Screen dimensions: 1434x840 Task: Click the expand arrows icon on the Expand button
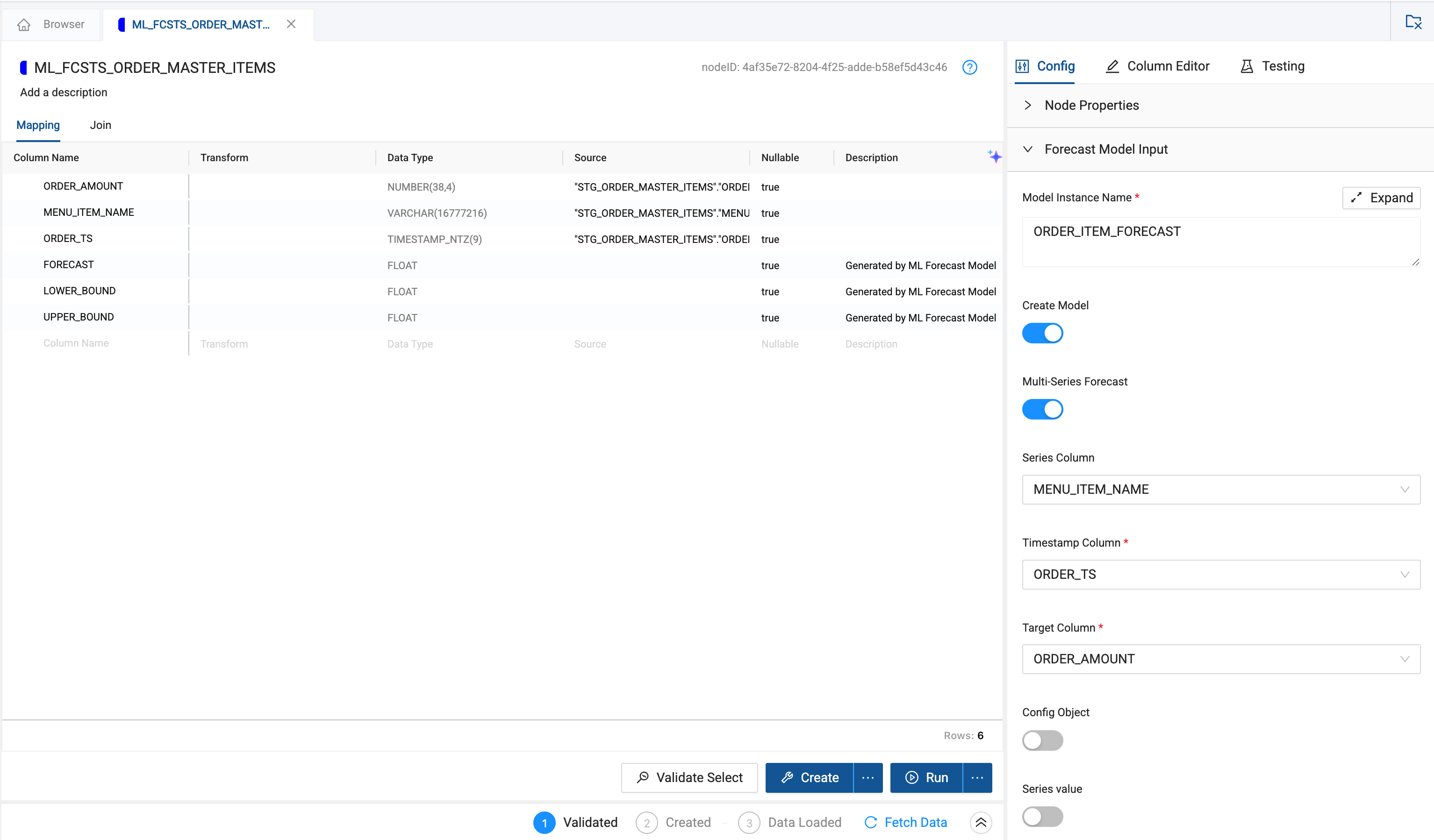coord(1356,197)
